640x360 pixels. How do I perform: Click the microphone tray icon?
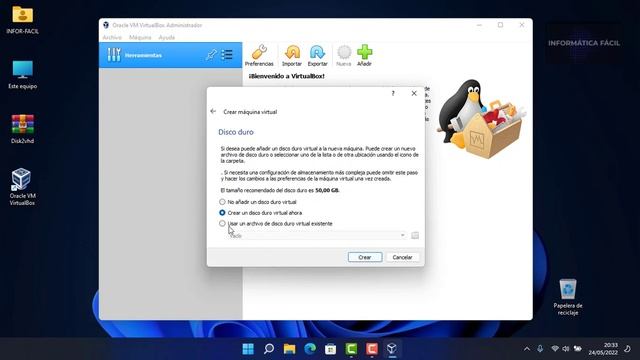click(x=540, y=349)
